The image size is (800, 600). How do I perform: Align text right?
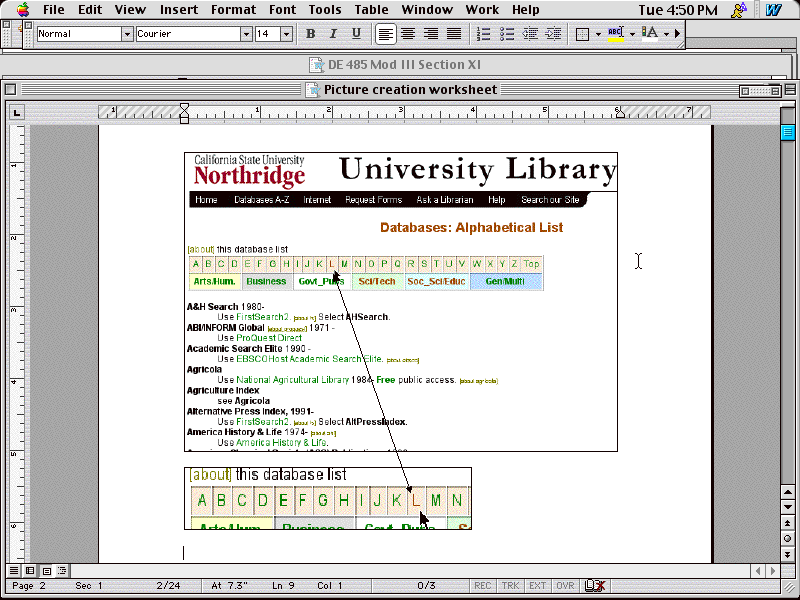click(x=431, y=34)
